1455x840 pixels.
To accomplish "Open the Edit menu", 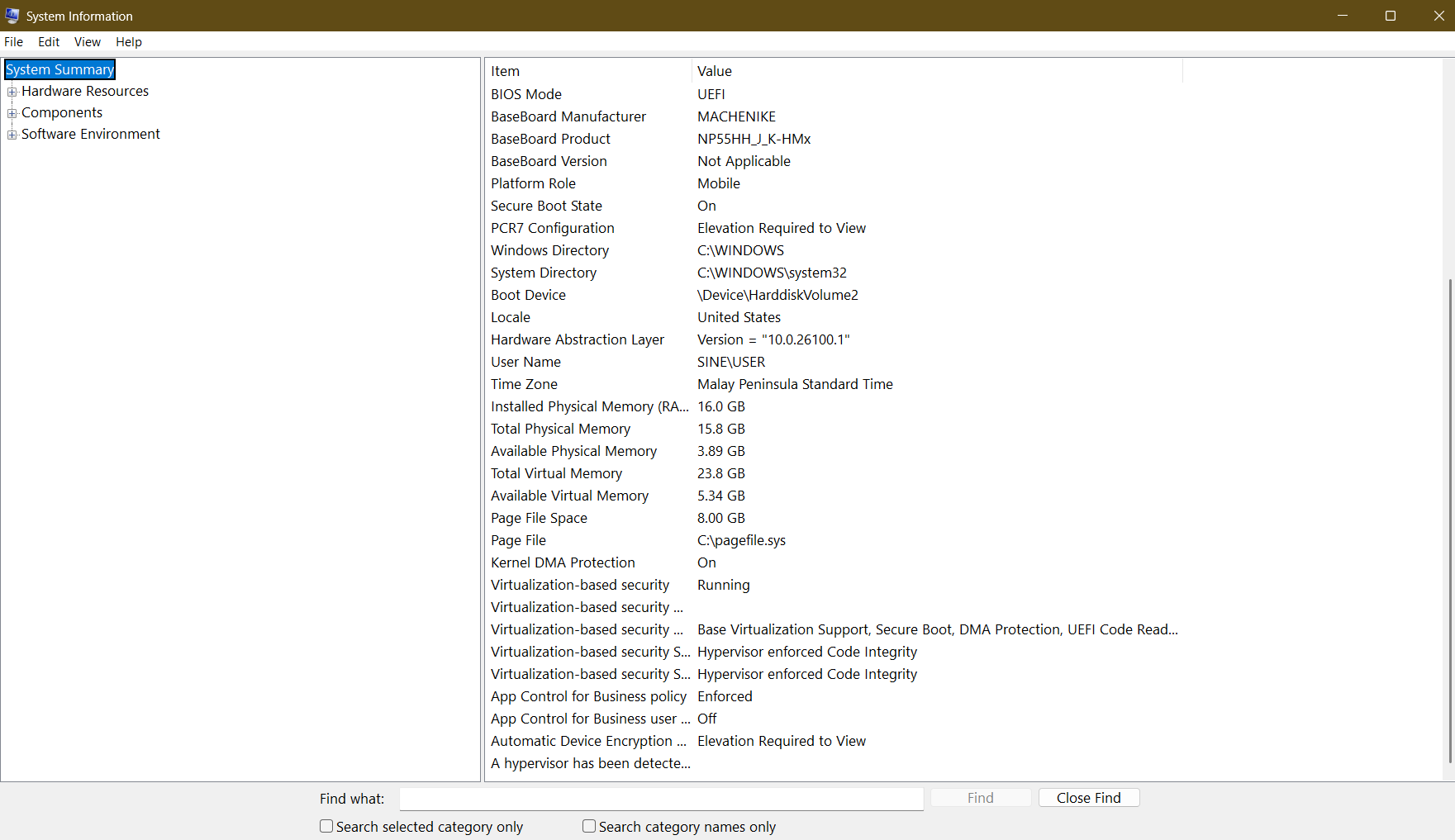I will [x=49, y=42].
